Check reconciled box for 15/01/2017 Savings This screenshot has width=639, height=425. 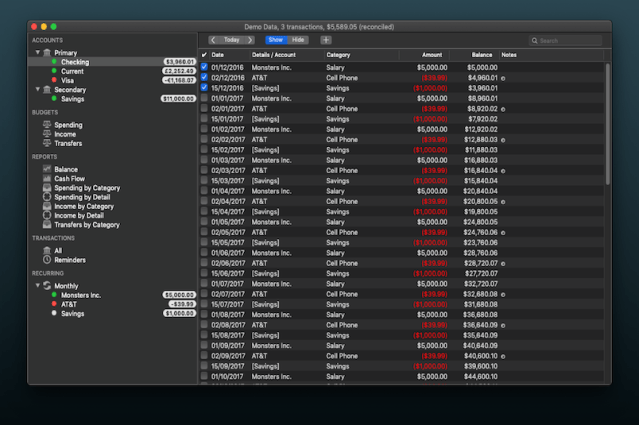click(204, 119)
